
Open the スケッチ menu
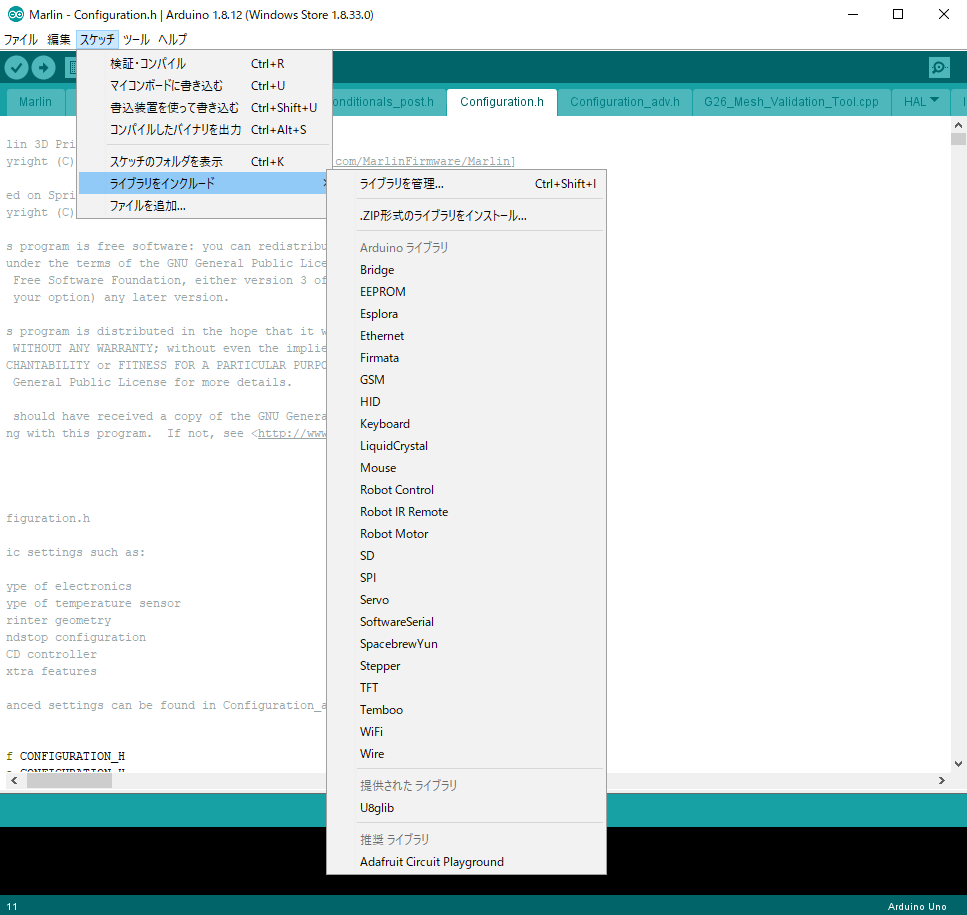tap(97, 39)
